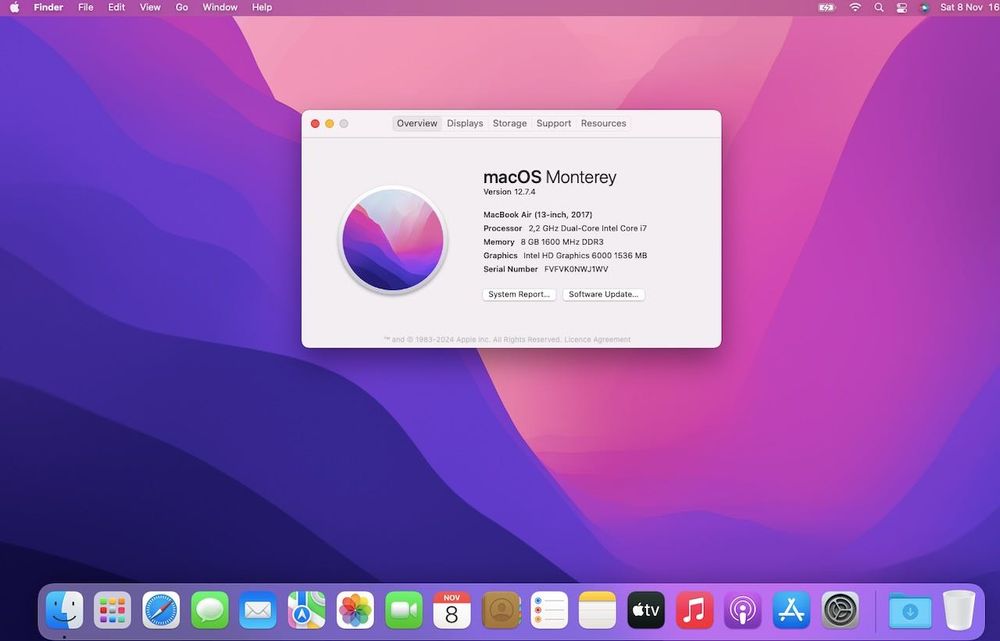The height and width of the screenshot is (641, 1000).
Task: Click the battery status icon
Action: coord(827,8)
